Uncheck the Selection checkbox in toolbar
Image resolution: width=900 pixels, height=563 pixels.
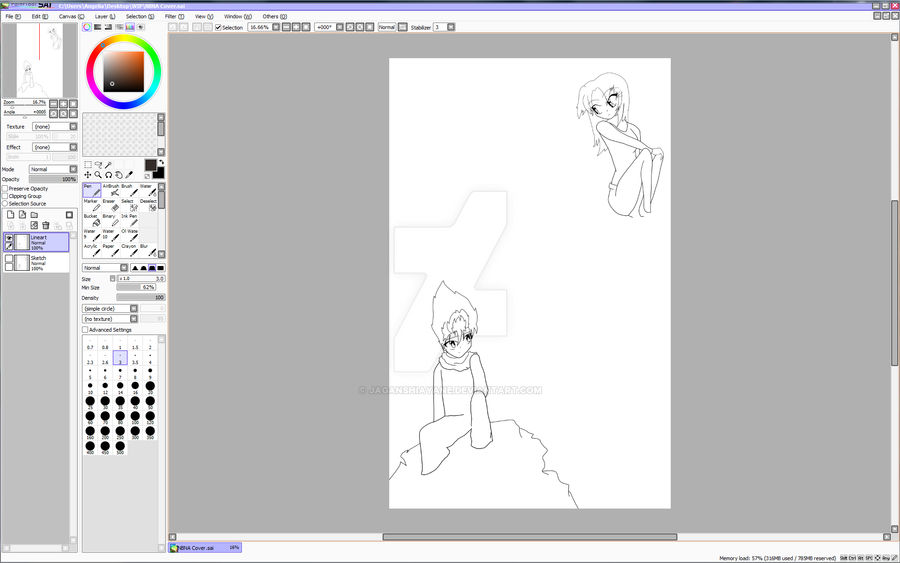pyautogui.click(x=218, y=27)
